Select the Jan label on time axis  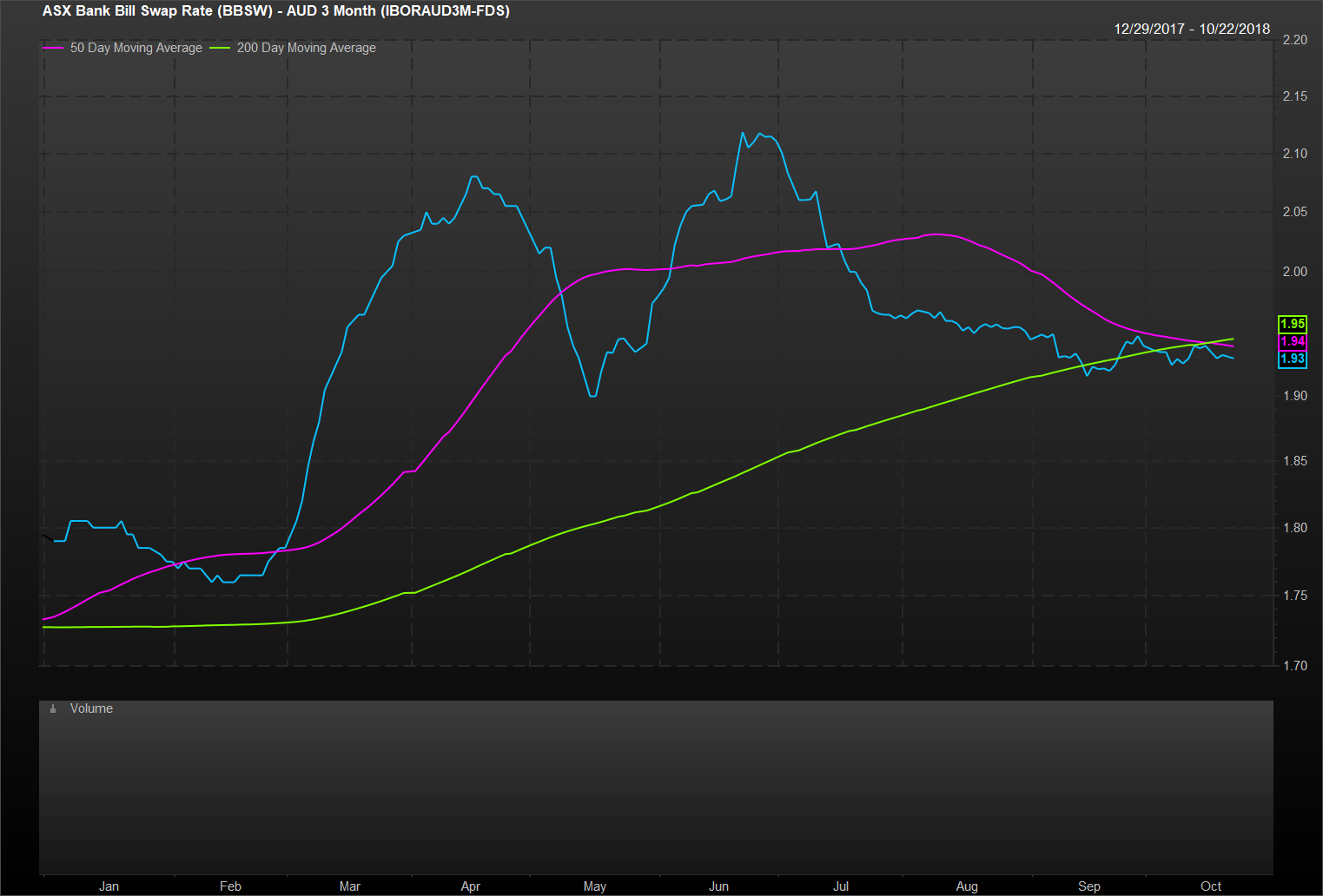[109, 886]
